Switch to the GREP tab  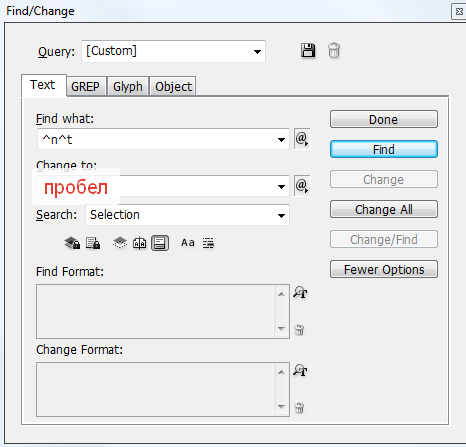pos(85,87)
